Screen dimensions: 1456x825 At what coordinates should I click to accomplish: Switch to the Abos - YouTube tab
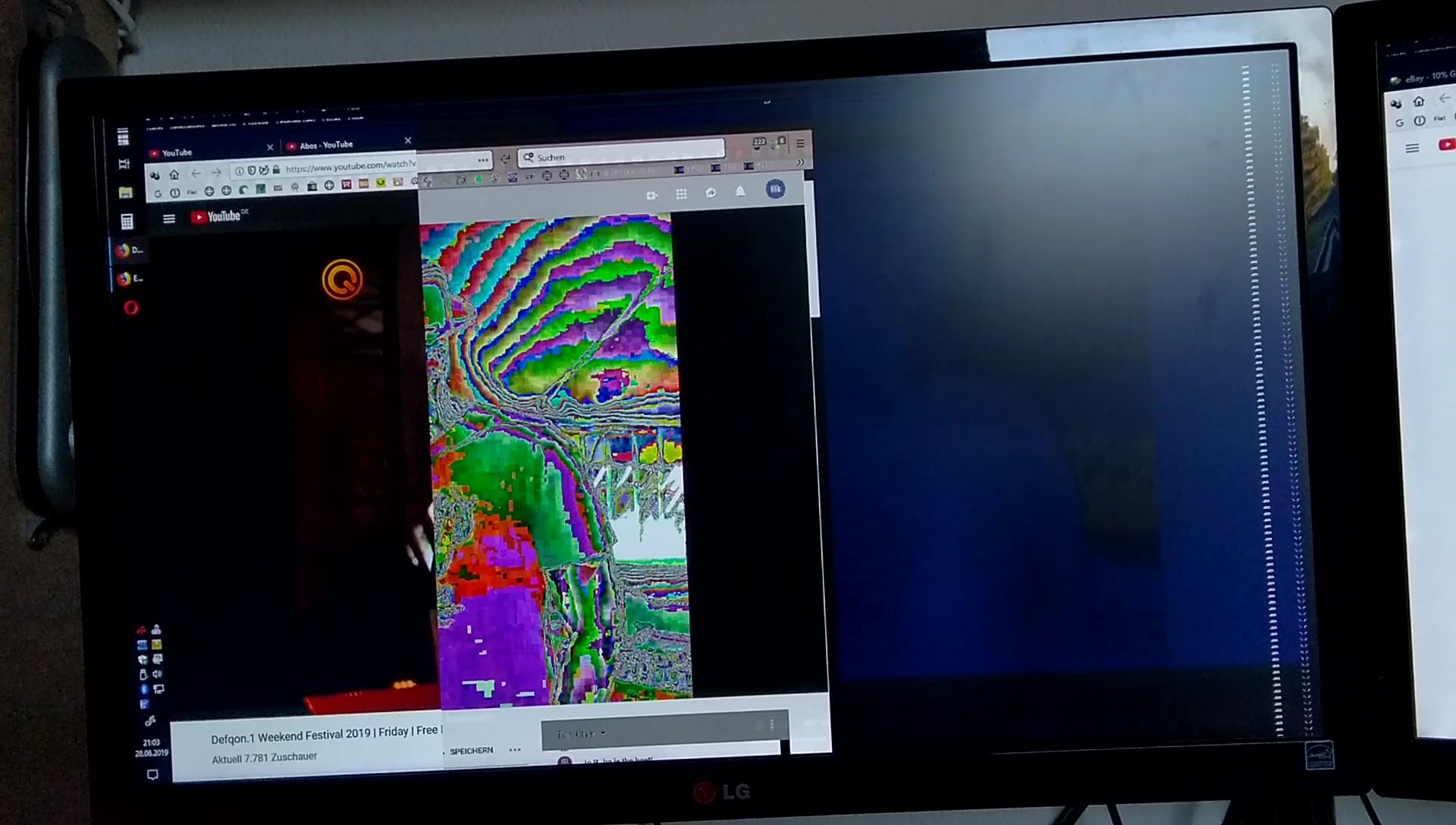326,146
